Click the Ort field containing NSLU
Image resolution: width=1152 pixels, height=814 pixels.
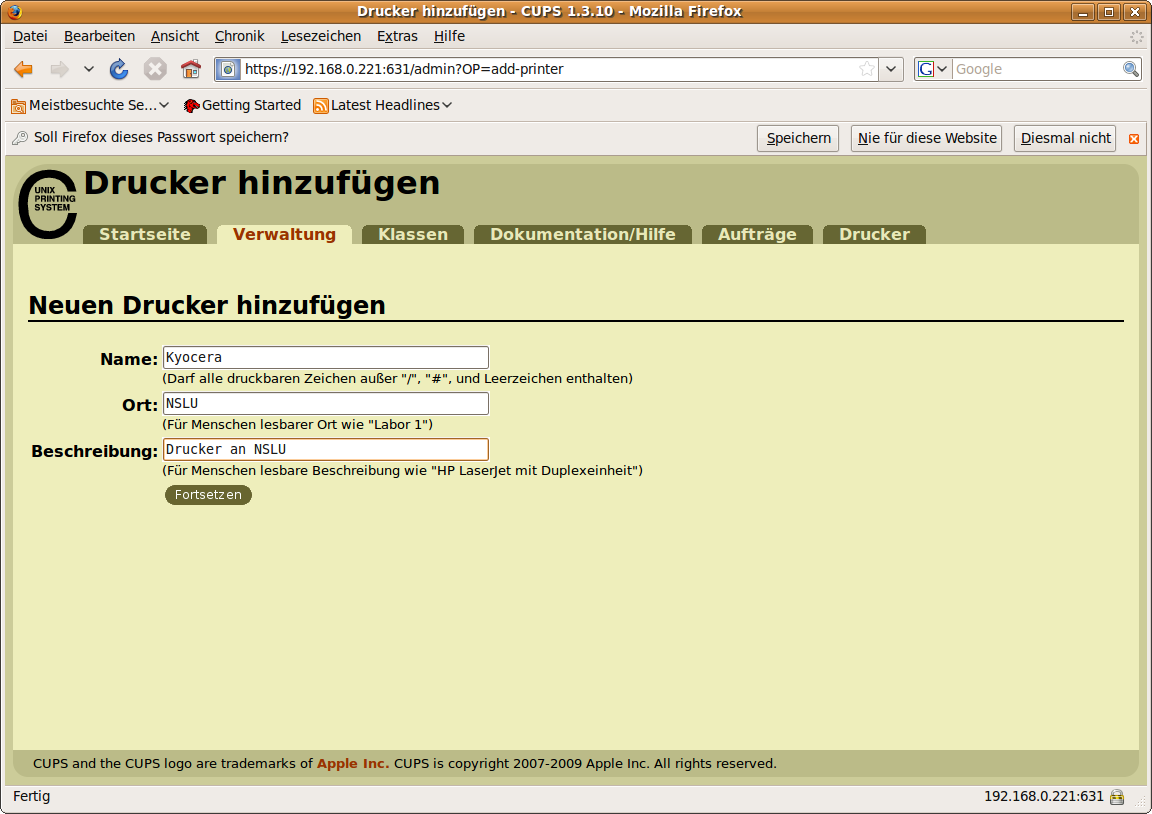(x=325, y=403)
